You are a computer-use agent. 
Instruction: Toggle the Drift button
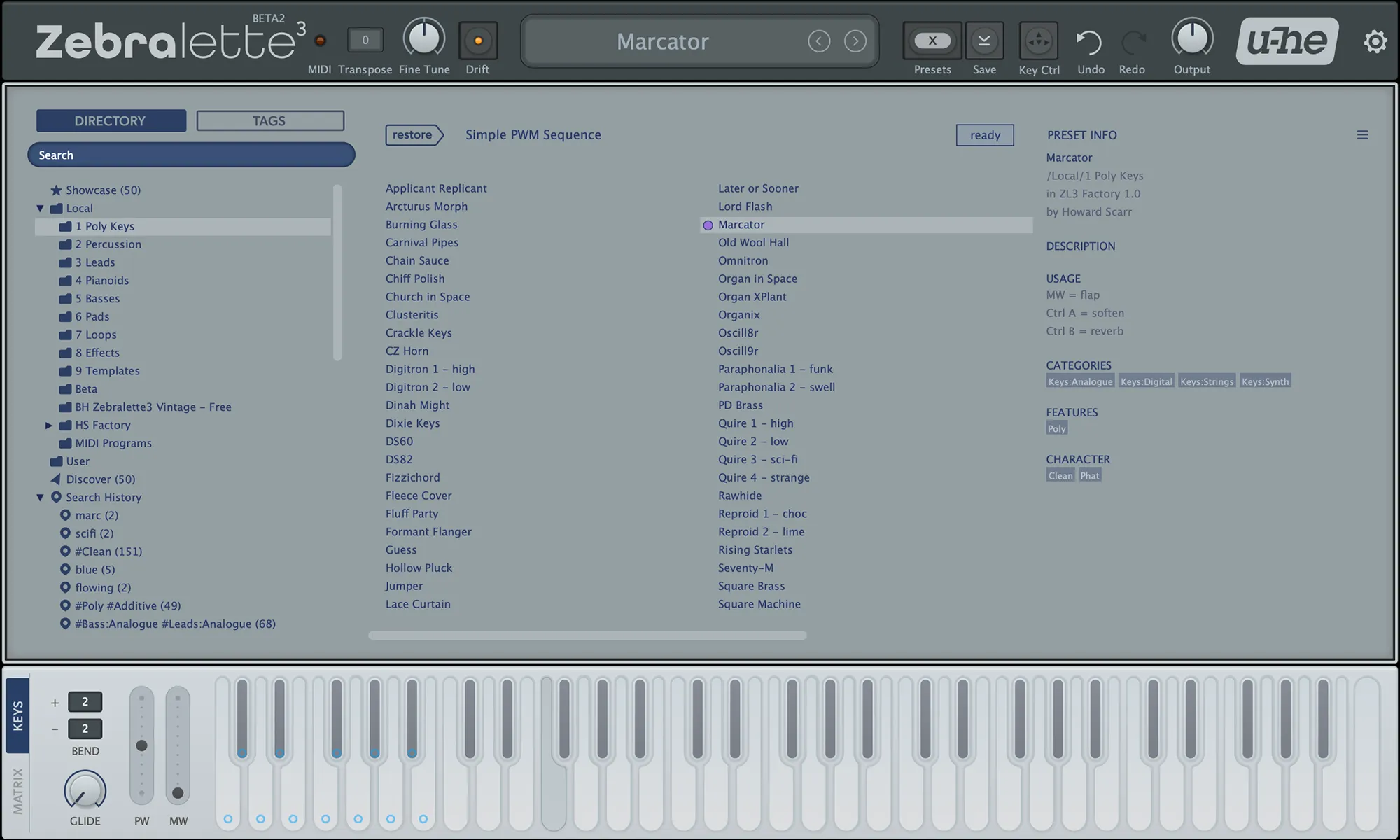tap(478, 41)
